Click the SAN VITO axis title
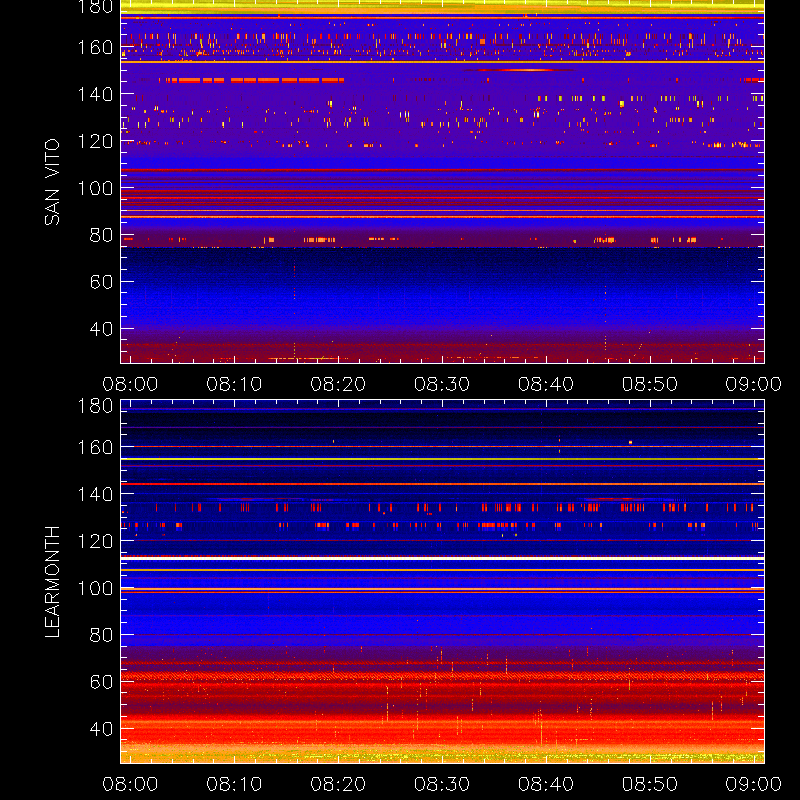Screen dimensions: 800x800 point(52,182)
